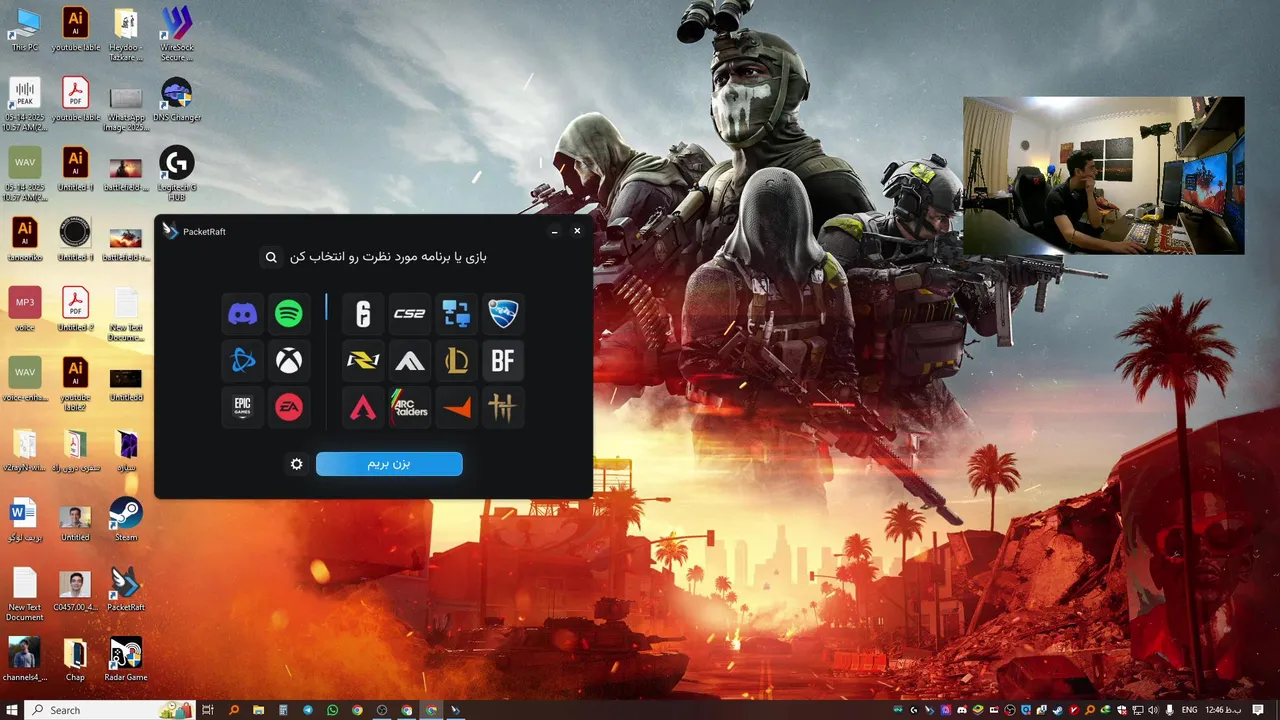Select the Heydoo folder on desktop
The height and width of the screenshot is (720, 1280).
click(x=126, y=33)
